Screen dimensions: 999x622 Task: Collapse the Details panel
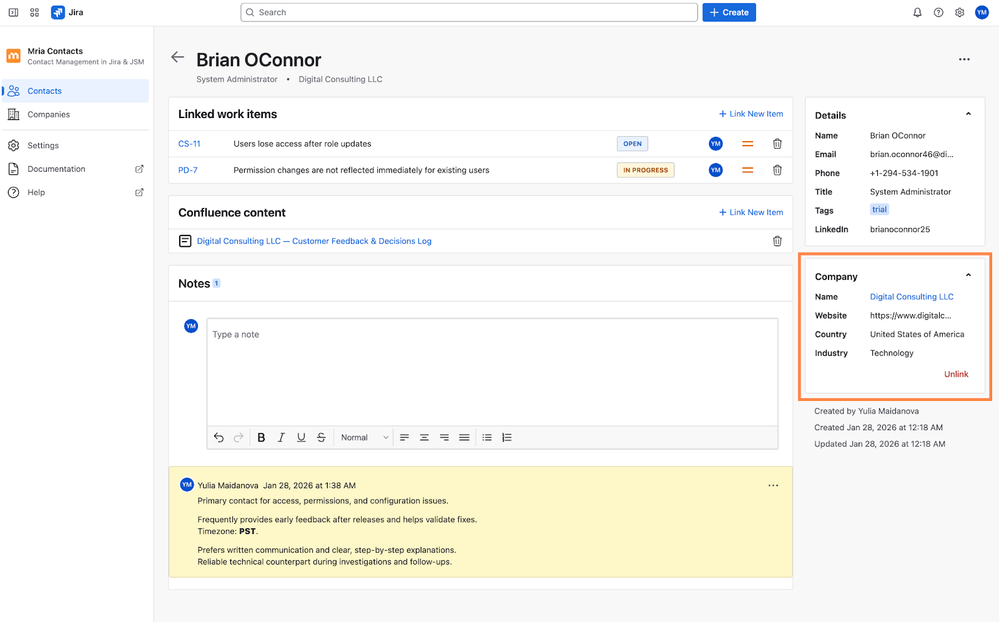[x=968, y=114]
